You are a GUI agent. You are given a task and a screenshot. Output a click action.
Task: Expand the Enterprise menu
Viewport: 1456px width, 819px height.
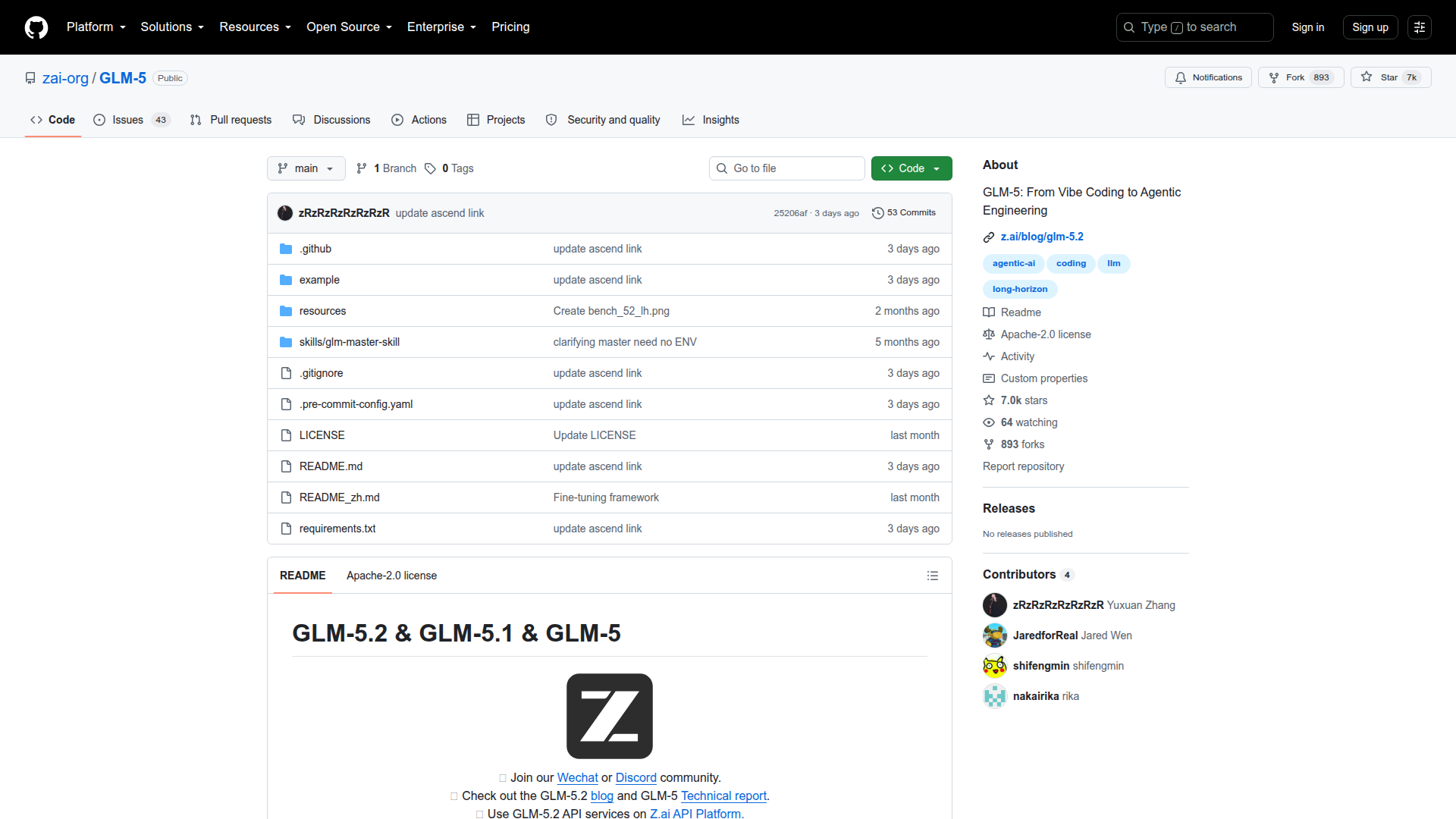pyautogui.click(x=441, y=27)
